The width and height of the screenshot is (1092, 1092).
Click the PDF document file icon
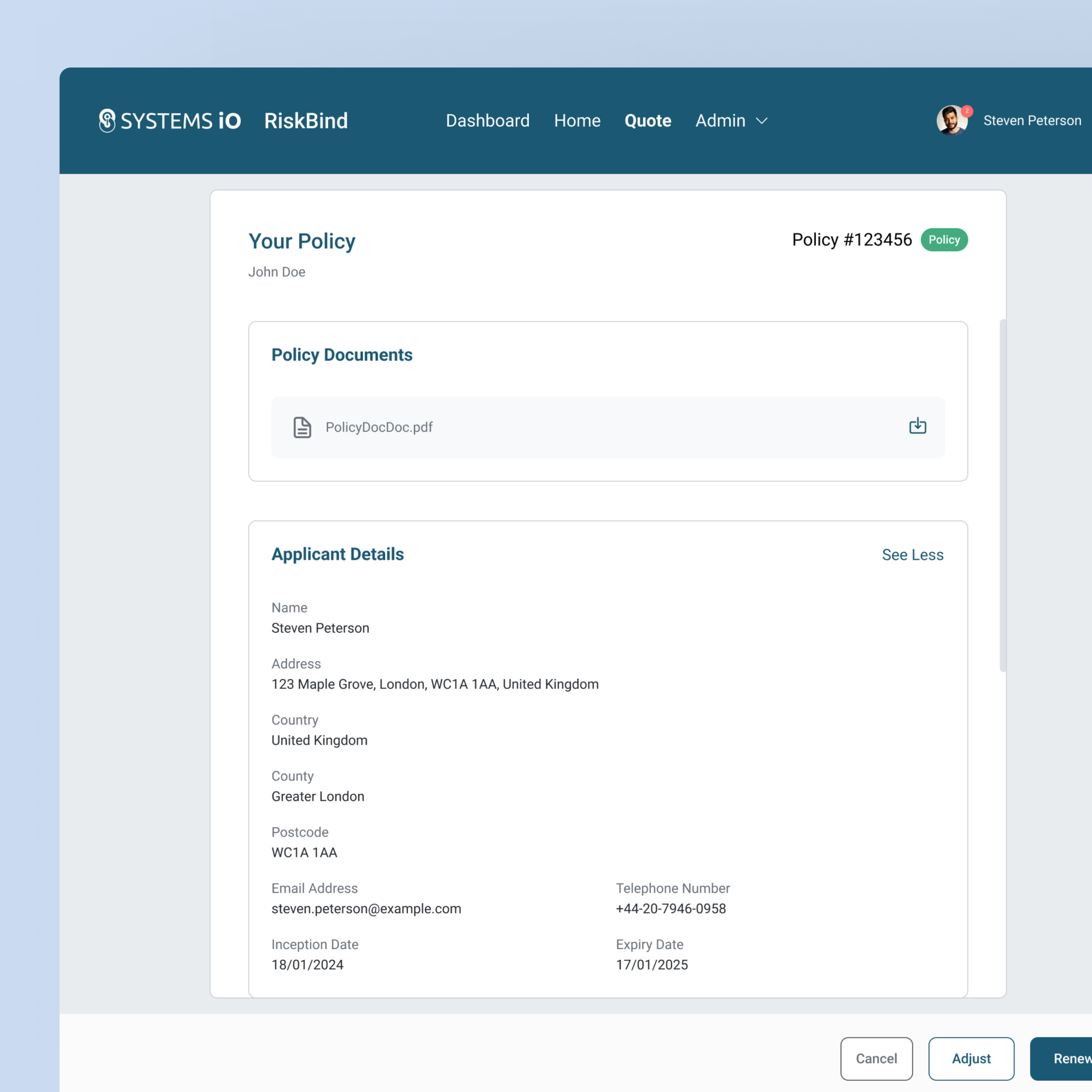302,427
